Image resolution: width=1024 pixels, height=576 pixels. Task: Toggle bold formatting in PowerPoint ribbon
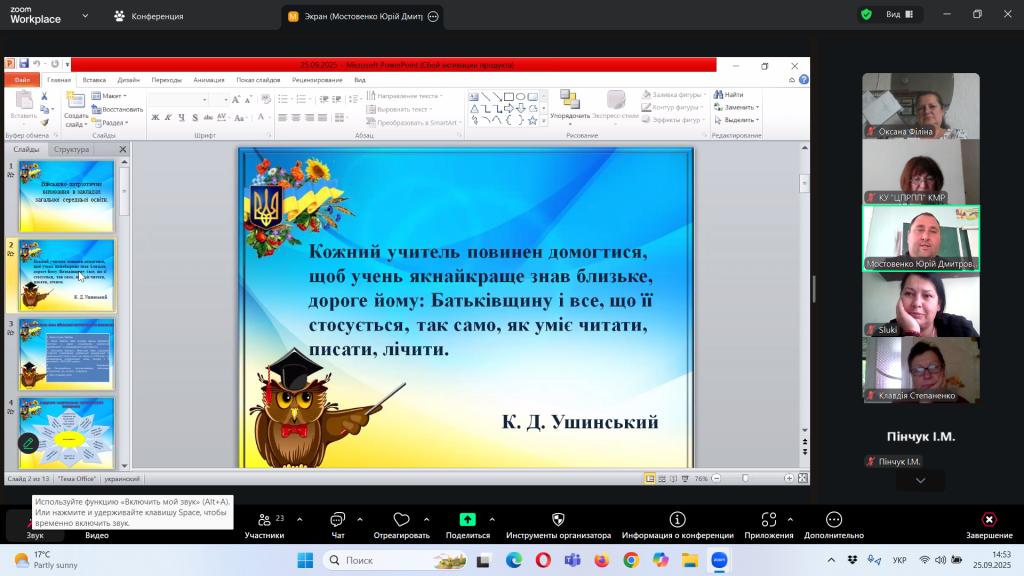click(155, 117)
